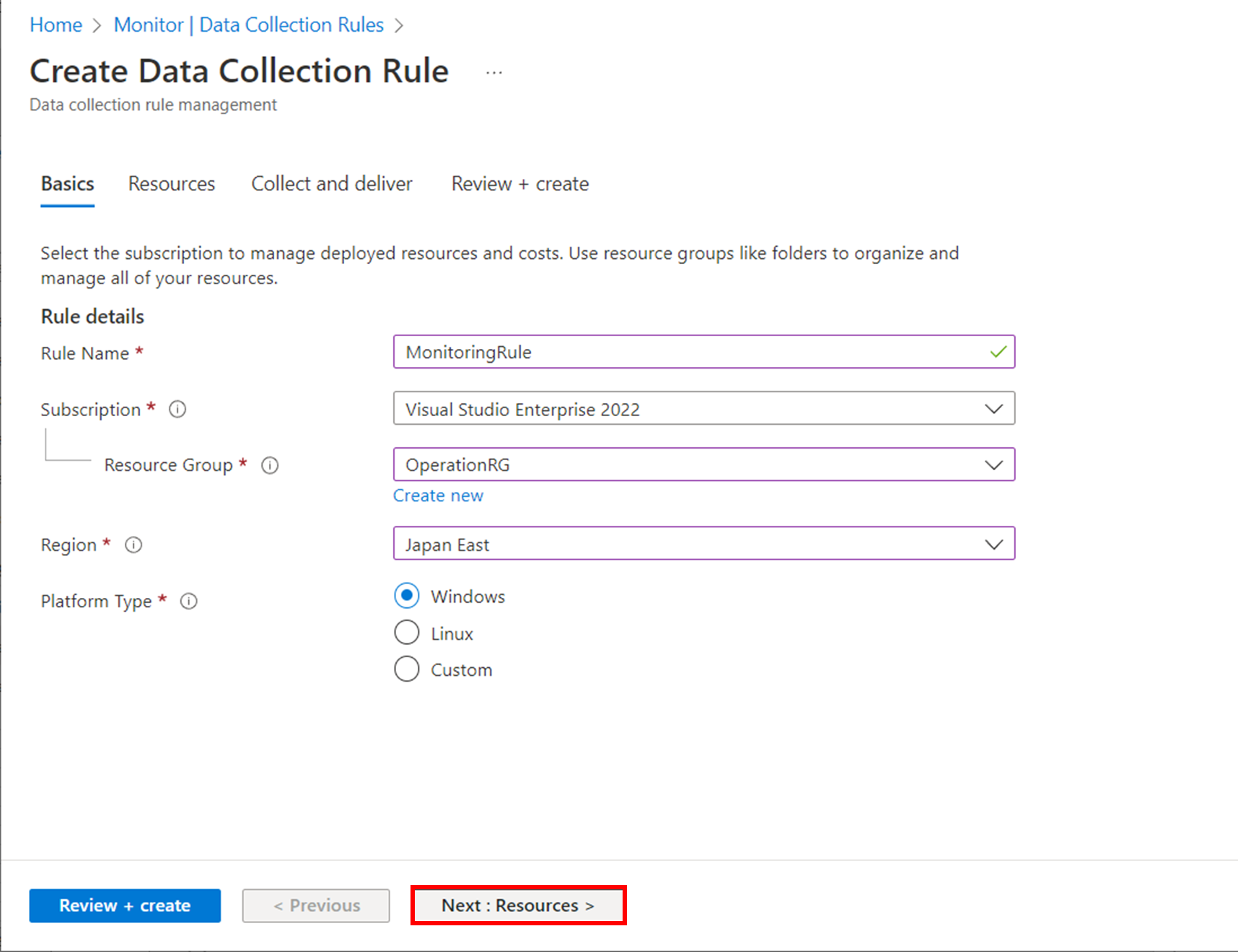Select the Windows platform radio button
Image resolution: width=1238 pixels, height=952 pixels.
coord(407,596)
